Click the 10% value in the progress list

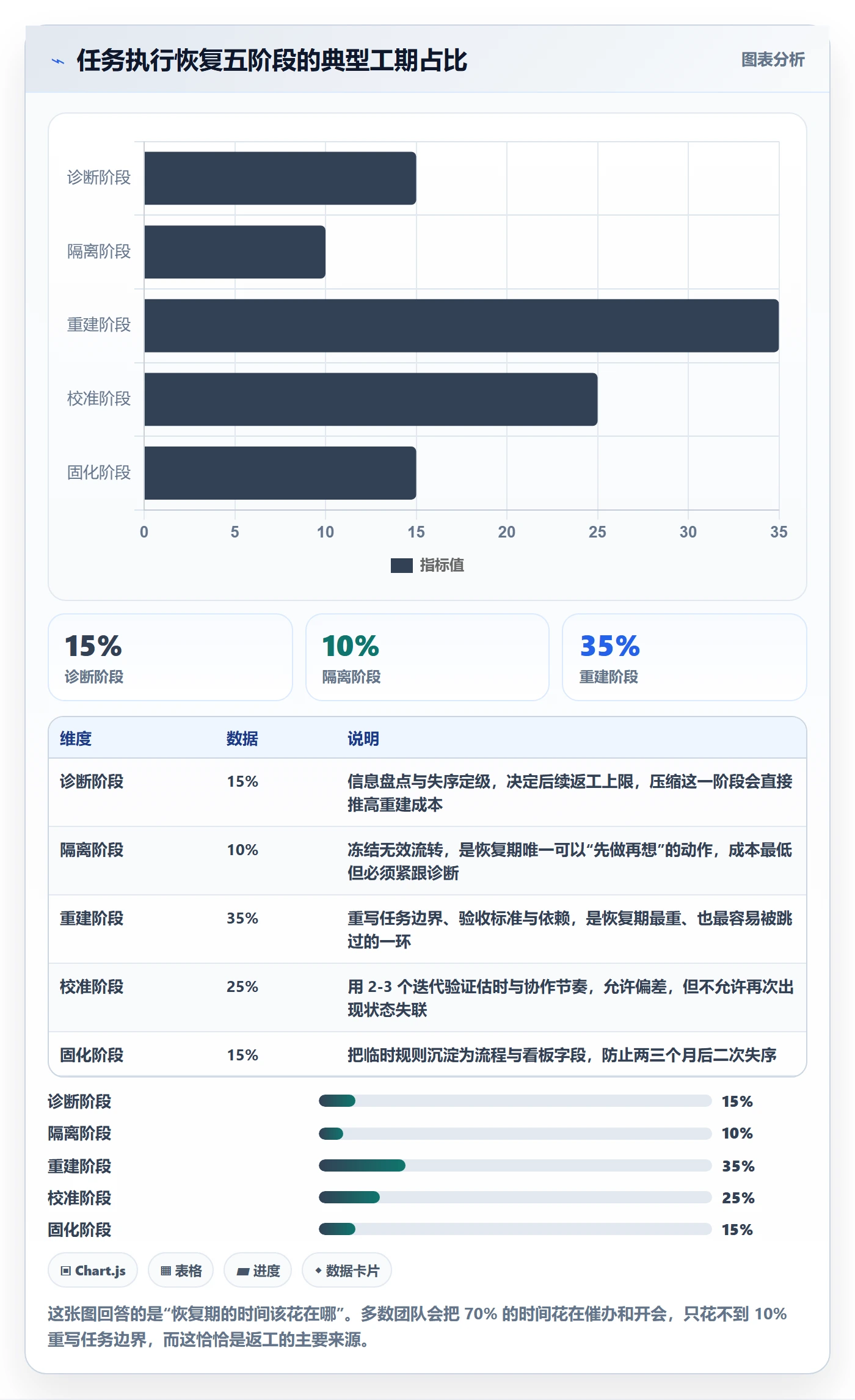(737, 1134)
